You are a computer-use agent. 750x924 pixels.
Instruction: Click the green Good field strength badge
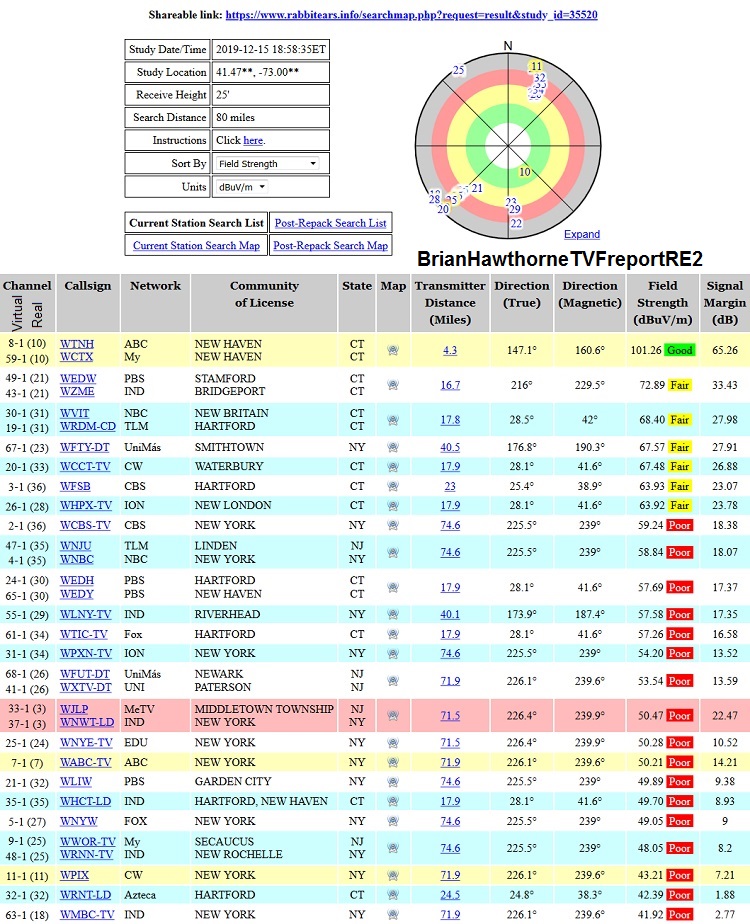[679, 351]
